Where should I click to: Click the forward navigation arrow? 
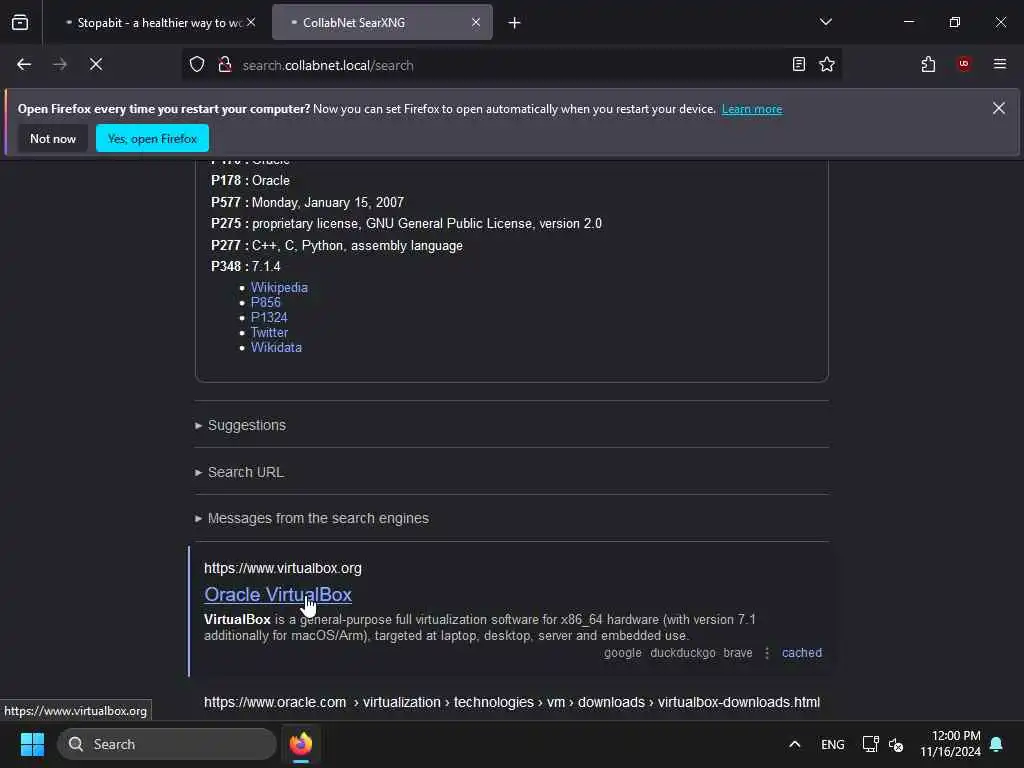tap(60, 65)
